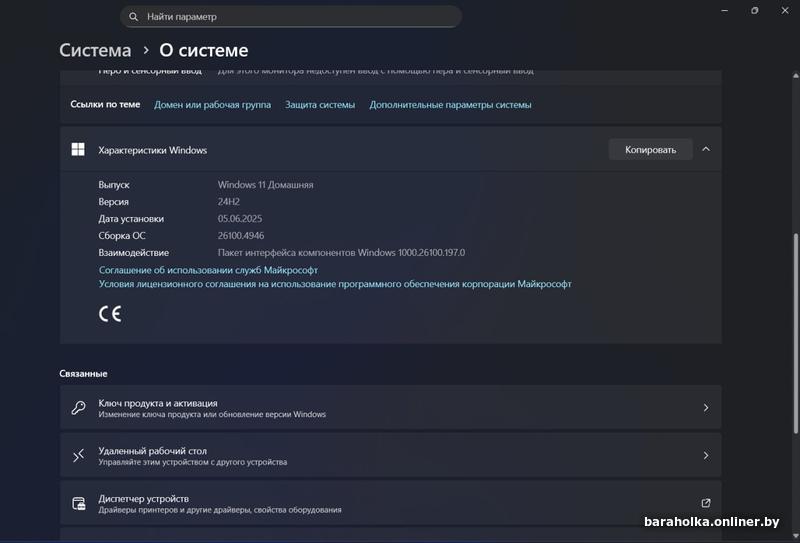800x543 pixels.
Task: Click the external link icon for Device Manager
Action: coord(705,503)
